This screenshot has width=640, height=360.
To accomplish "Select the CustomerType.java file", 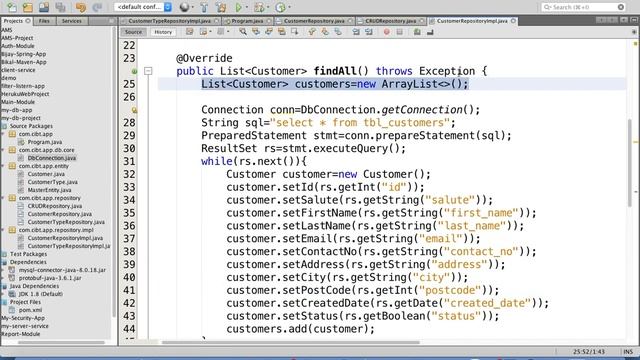I will [x=53, y=182].
